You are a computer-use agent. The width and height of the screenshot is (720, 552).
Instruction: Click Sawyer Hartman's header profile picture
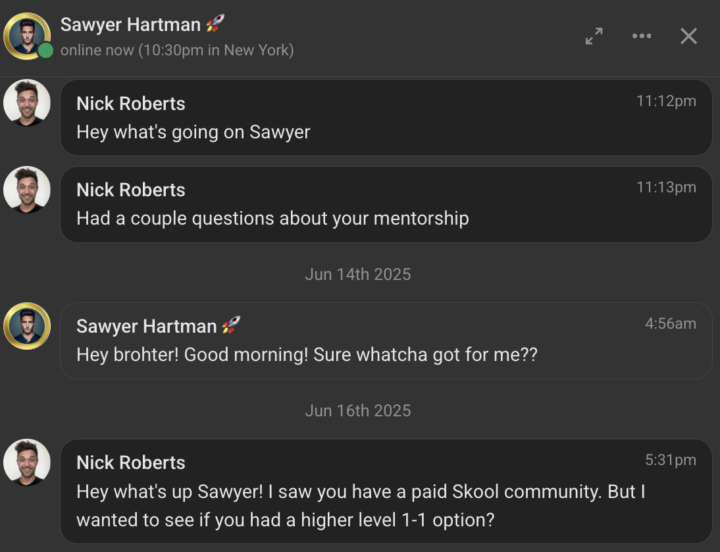point(27,36)
